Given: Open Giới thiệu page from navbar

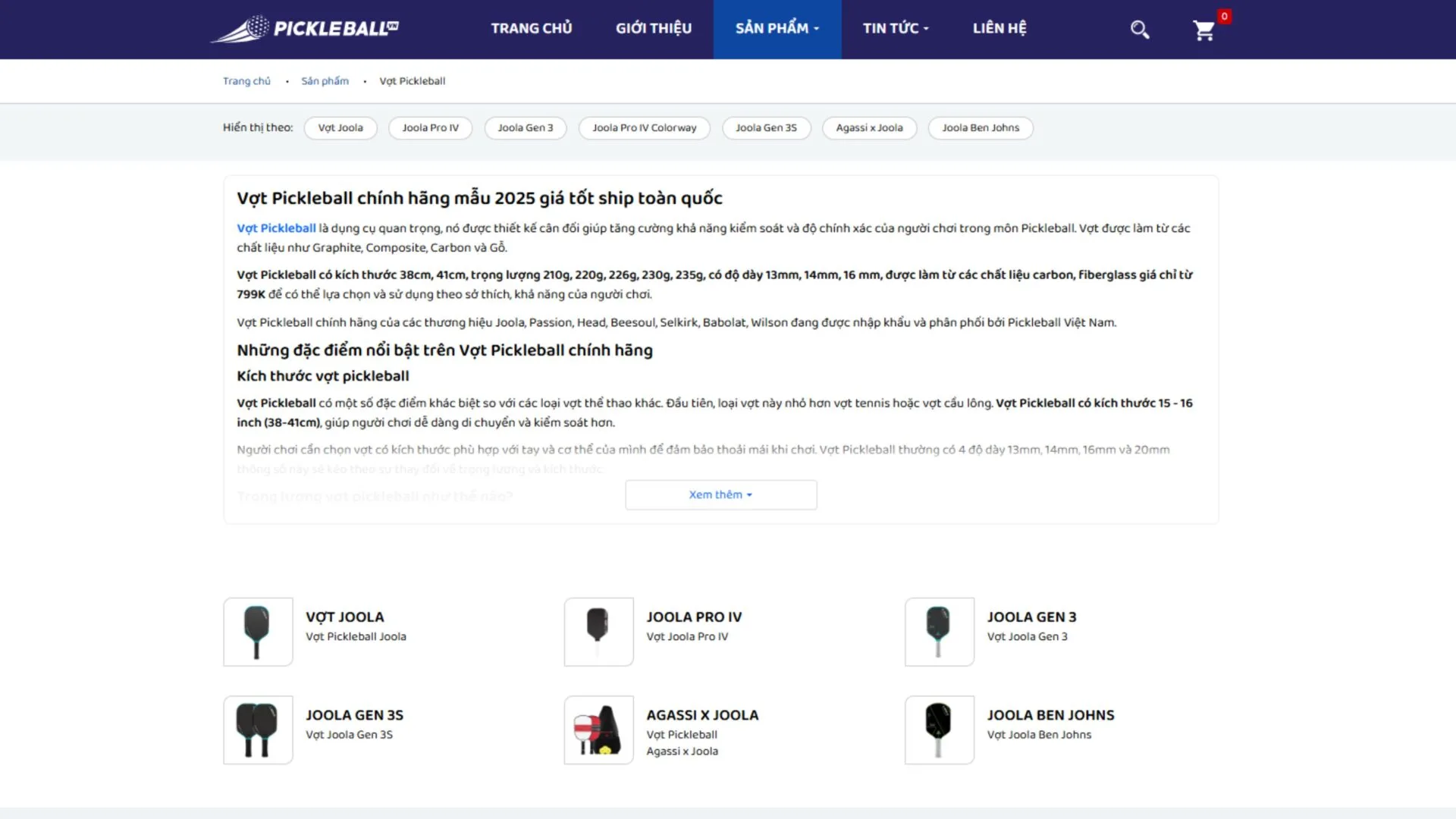Looking at the screenshot, I should pos(653,29).
